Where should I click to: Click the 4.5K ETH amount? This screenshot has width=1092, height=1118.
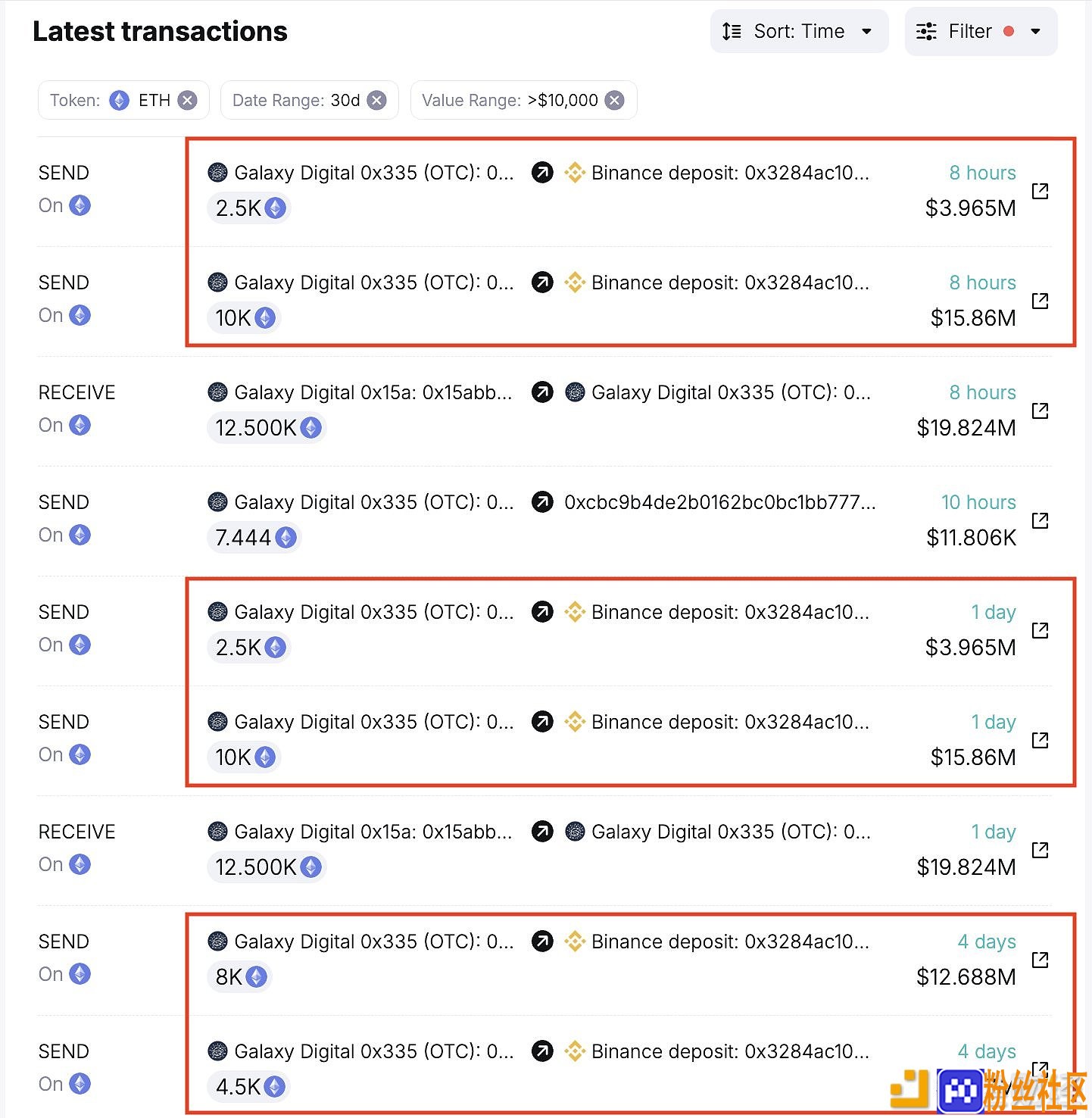pyautogui.click(x=248, y=1087)
